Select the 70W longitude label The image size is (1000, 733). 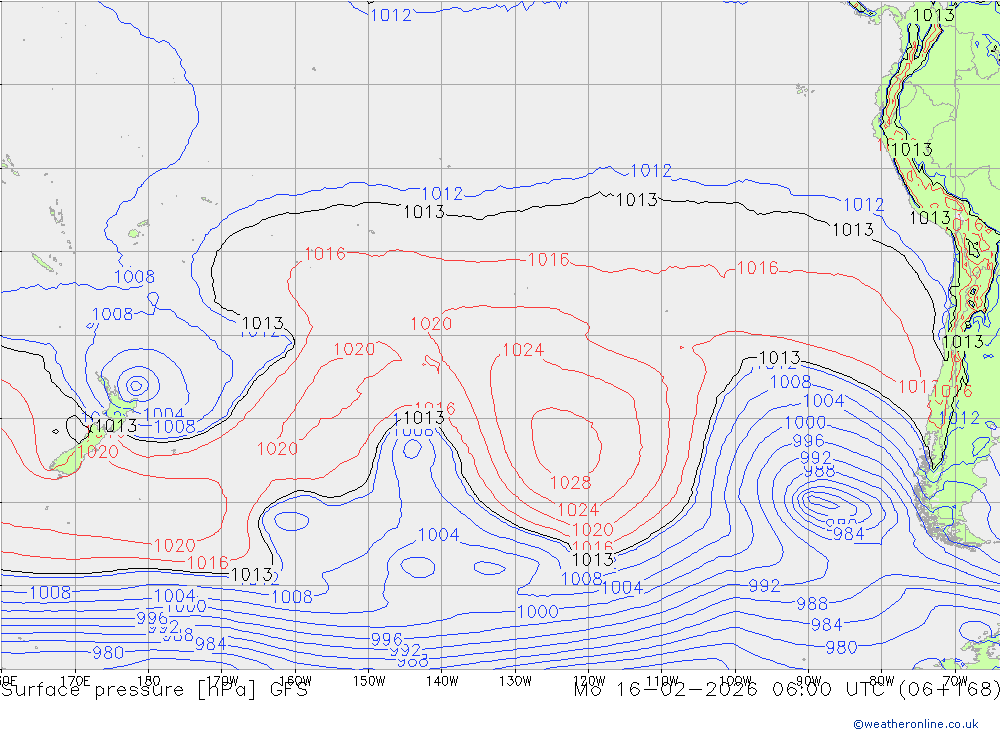click(955, 681)
